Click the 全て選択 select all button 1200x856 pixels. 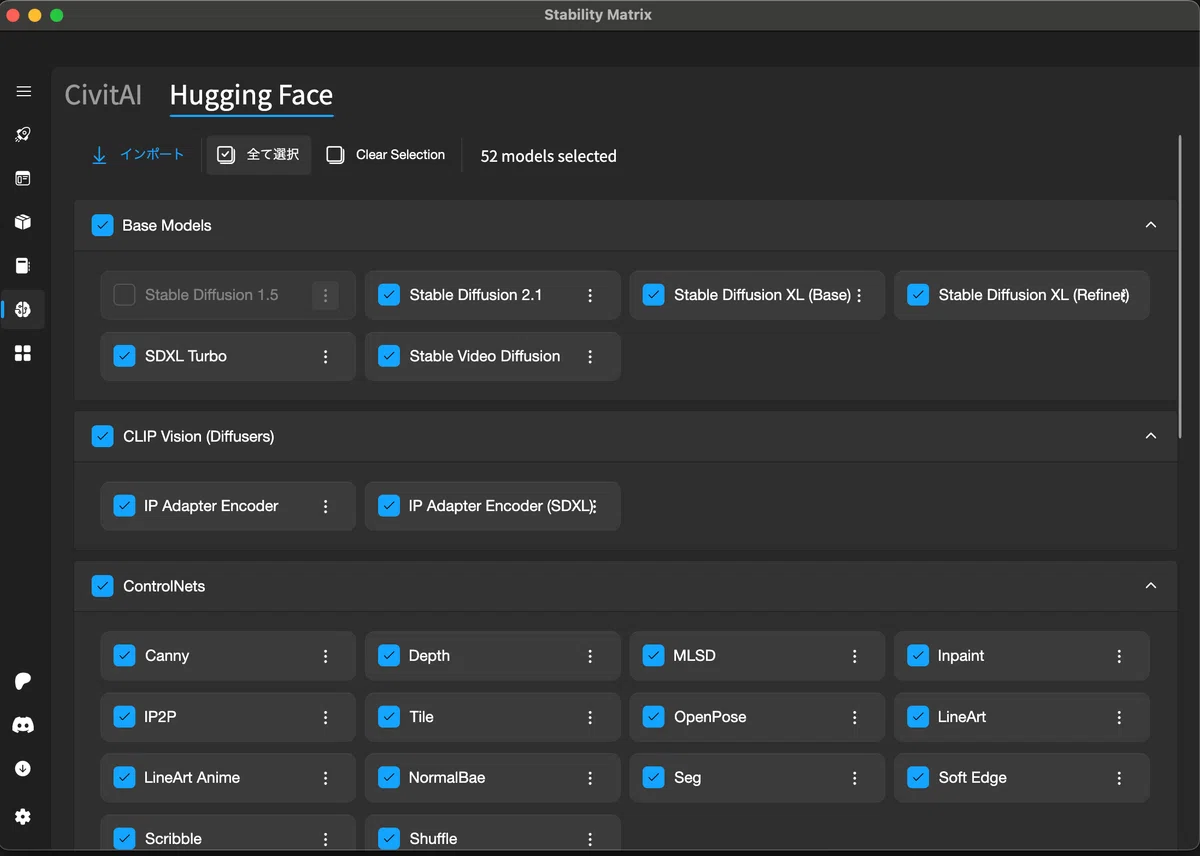click(259, 155)
